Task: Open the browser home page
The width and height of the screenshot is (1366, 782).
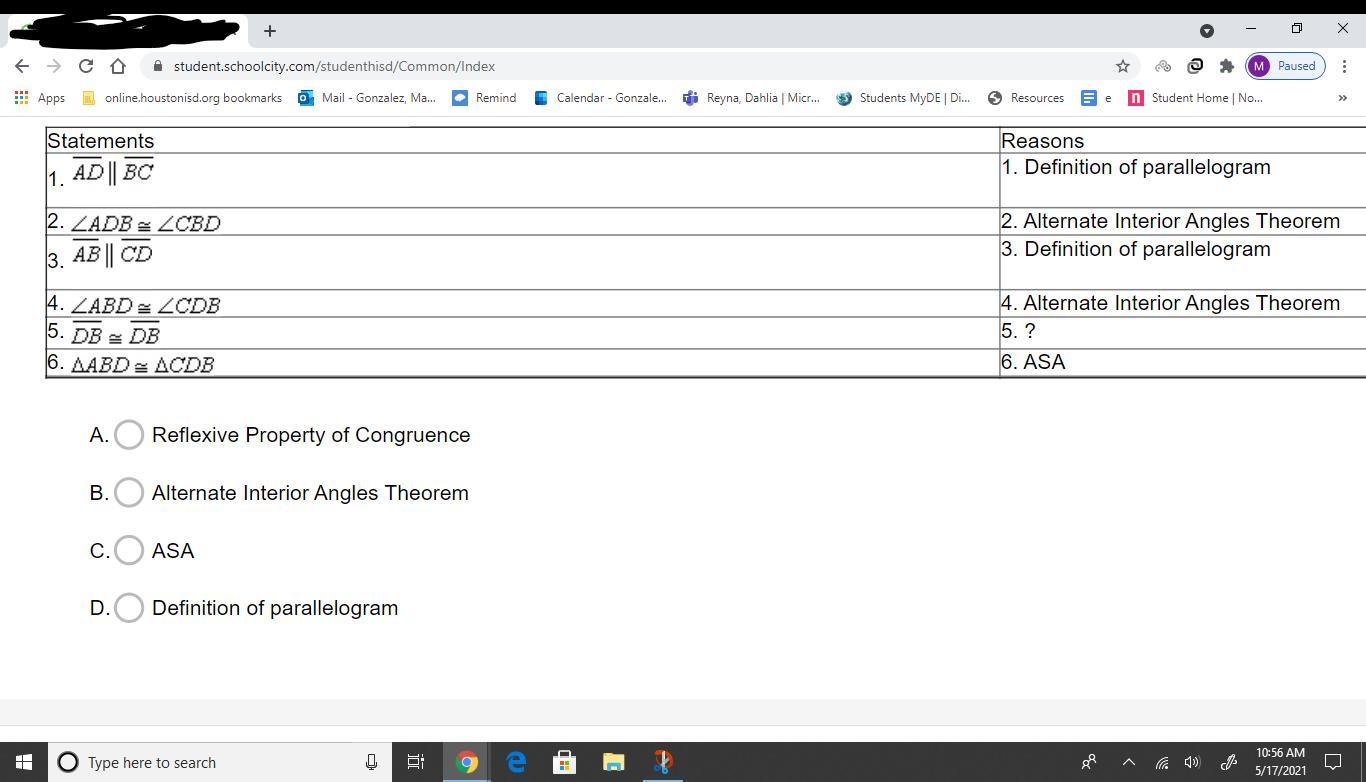Action: click(118, 66)
